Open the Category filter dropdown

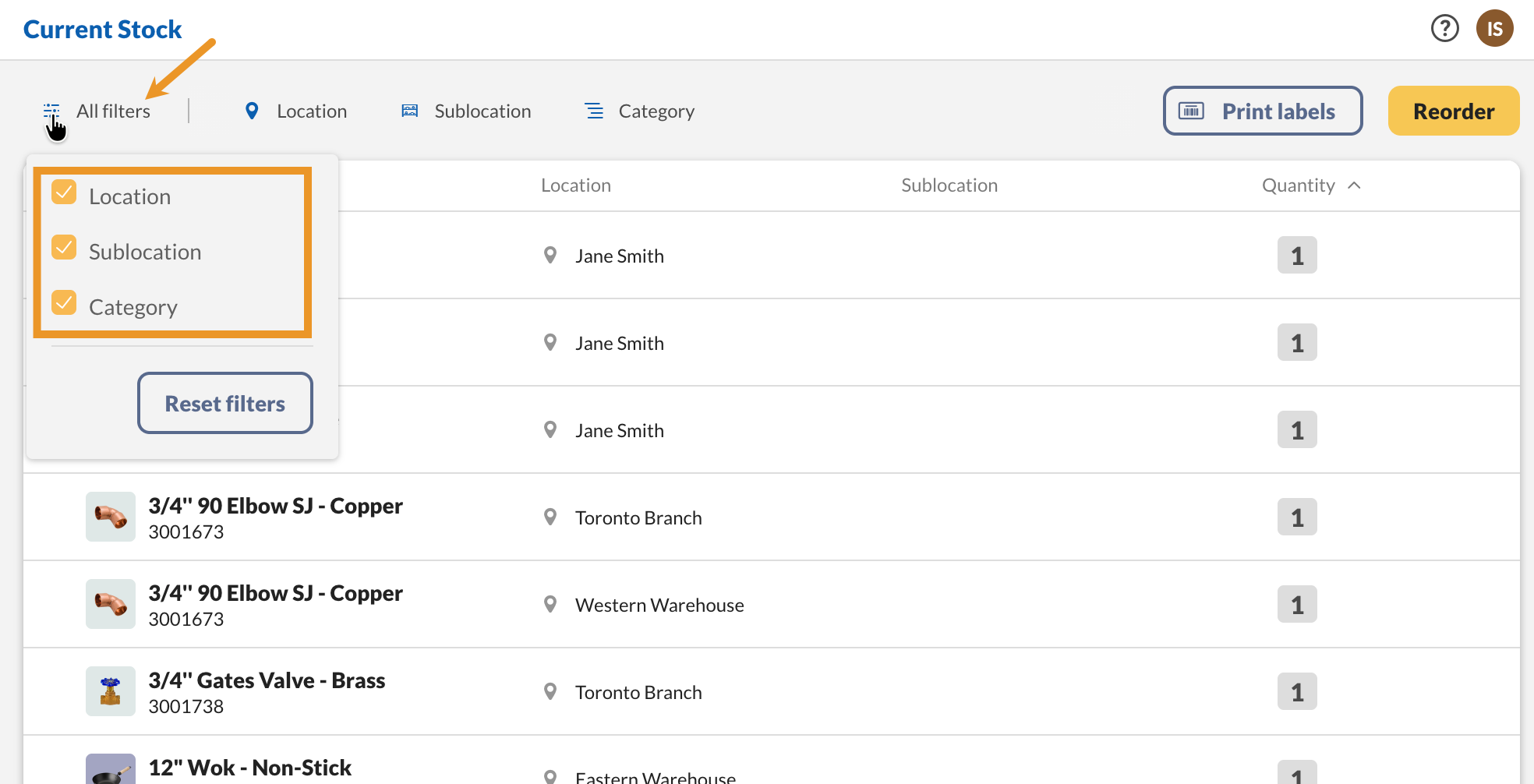656,111
